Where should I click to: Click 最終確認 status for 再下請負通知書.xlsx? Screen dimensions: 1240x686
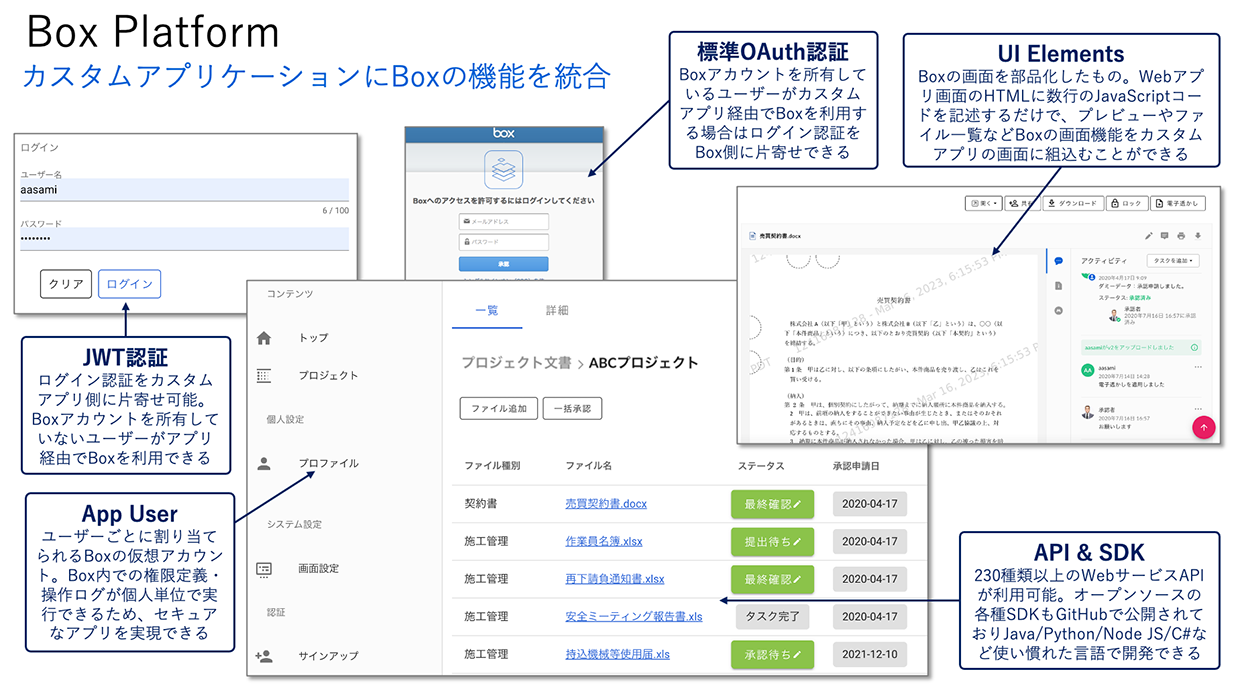click(x=772, y=579)
